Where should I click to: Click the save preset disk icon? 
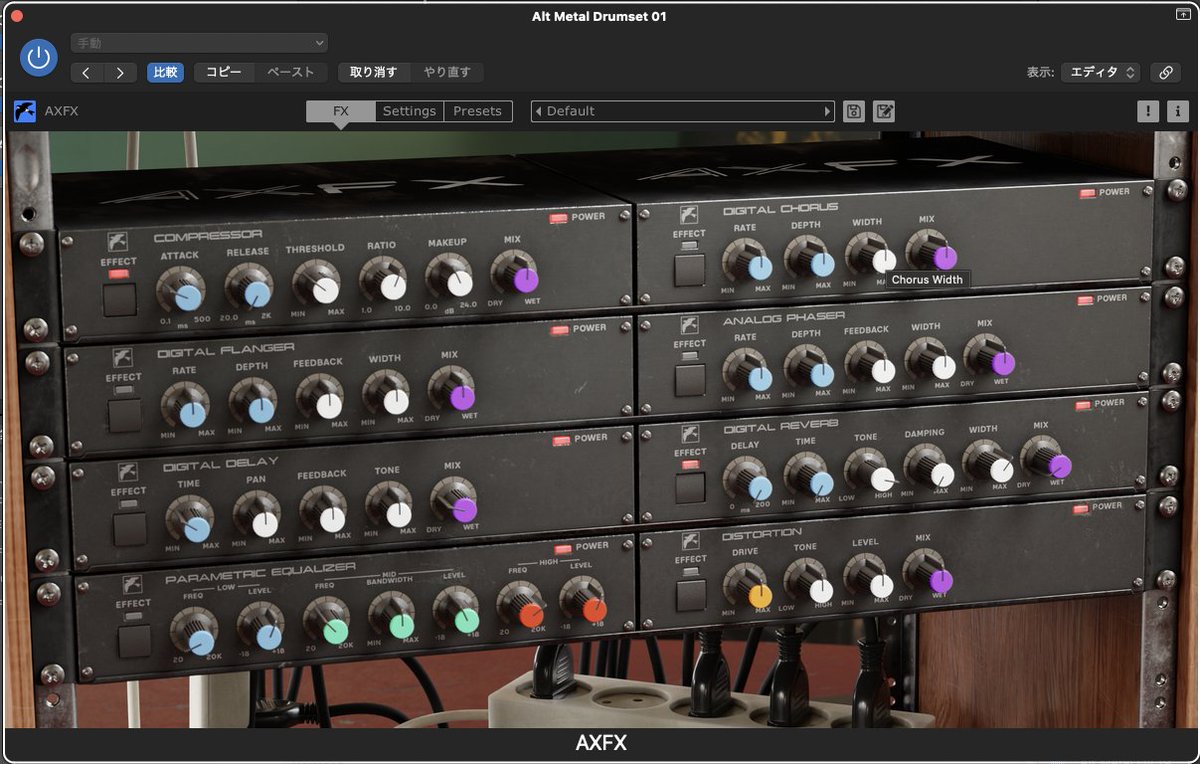[x=854, y=111]
